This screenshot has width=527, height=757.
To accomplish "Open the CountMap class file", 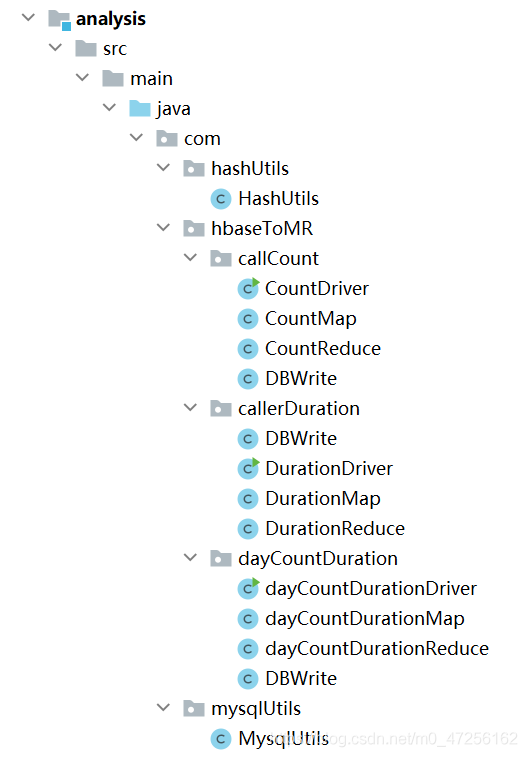I will click(x=311, y=319).
